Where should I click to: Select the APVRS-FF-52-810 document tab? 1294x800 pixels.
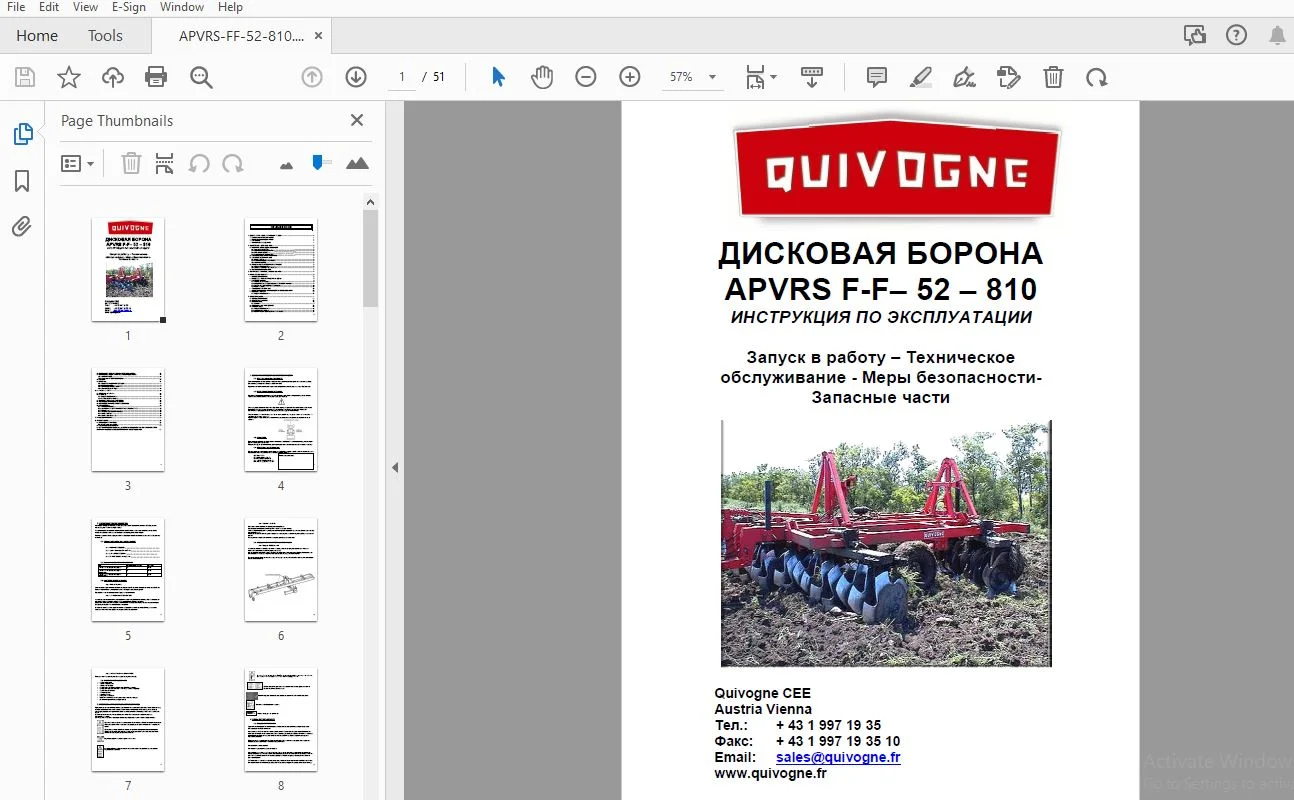pyautogui.click(x=241, y=35)
